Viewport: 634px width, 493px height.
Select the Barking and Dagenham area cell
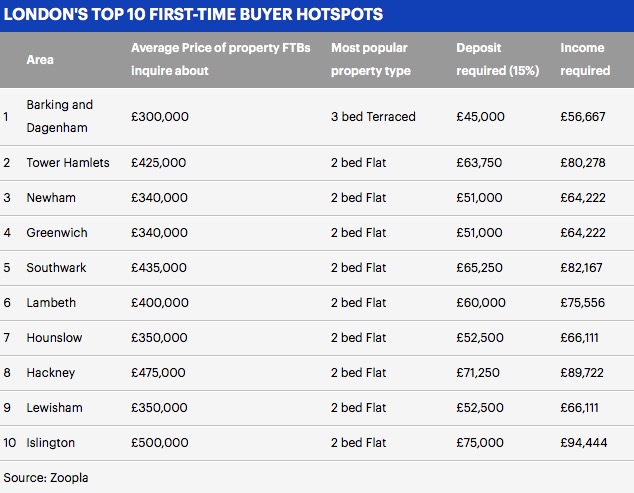(x=60, y=116)
